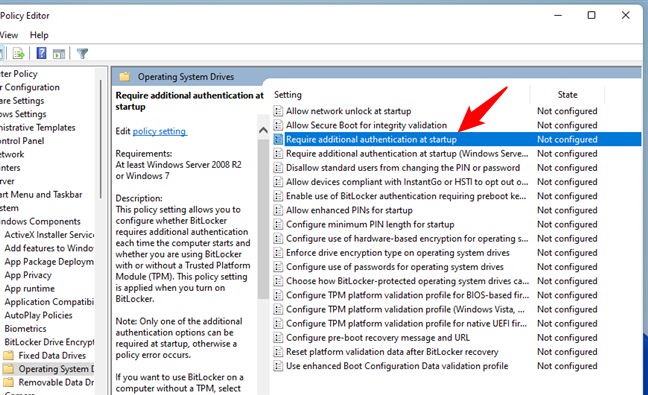Image resolution: width=648 pixels, height=395 pixels.
Task: Select Choose how BitLocker-protected drives recovered
Action: (x=407, y=281)
